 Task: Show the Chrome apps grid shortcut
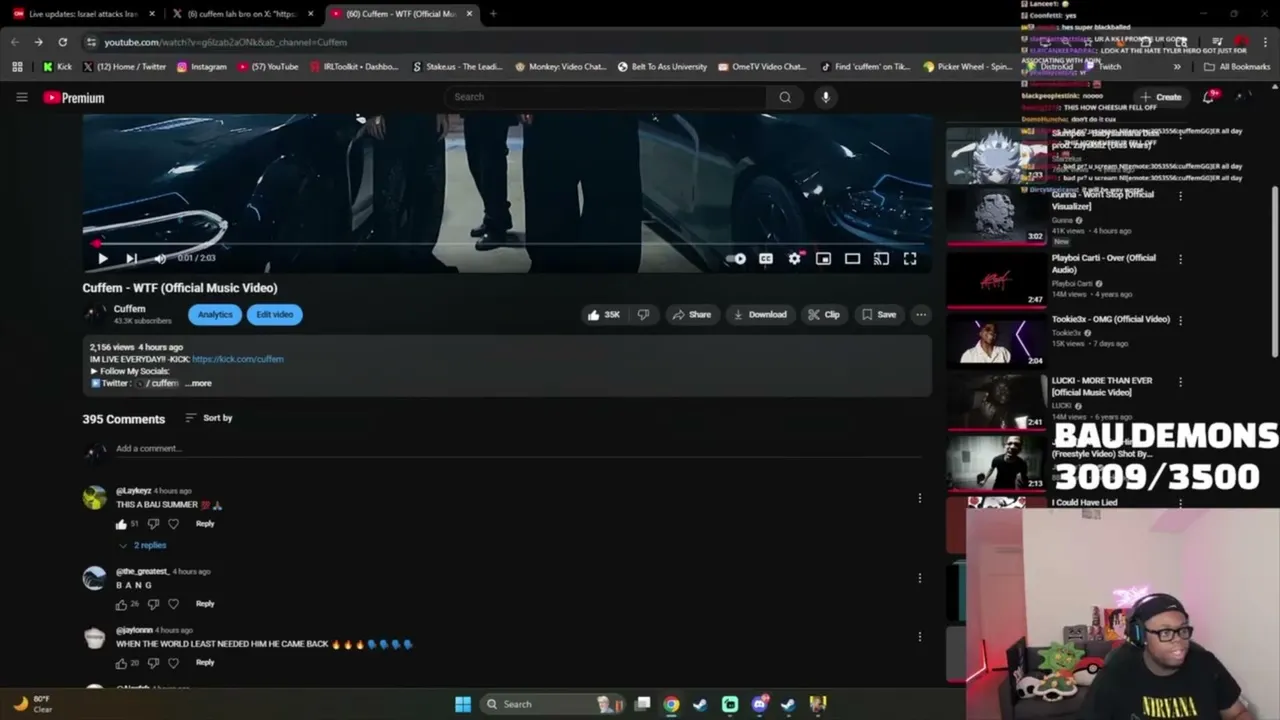(17, 67)
